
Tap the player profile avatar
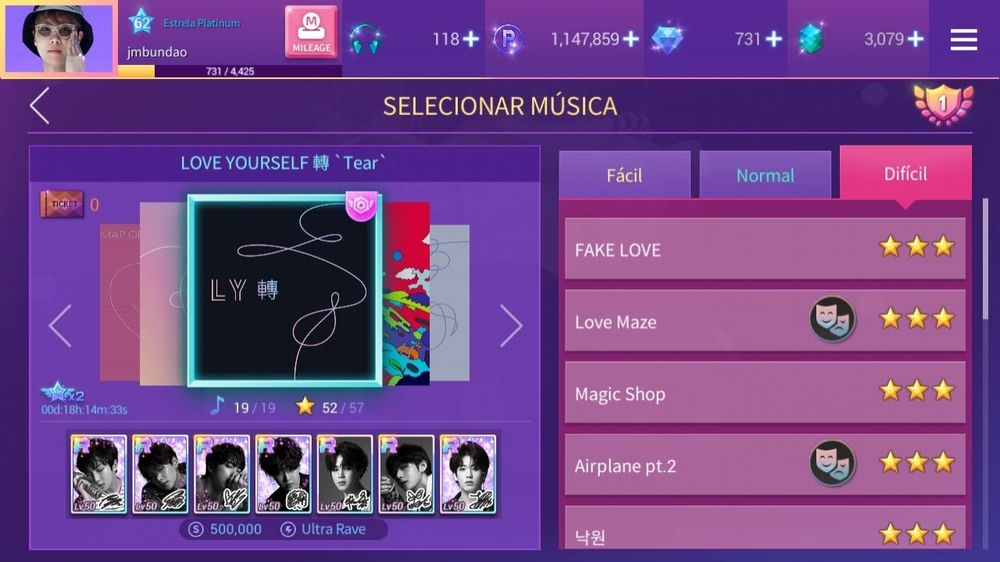pyautogui.click(x=59, y=38)
